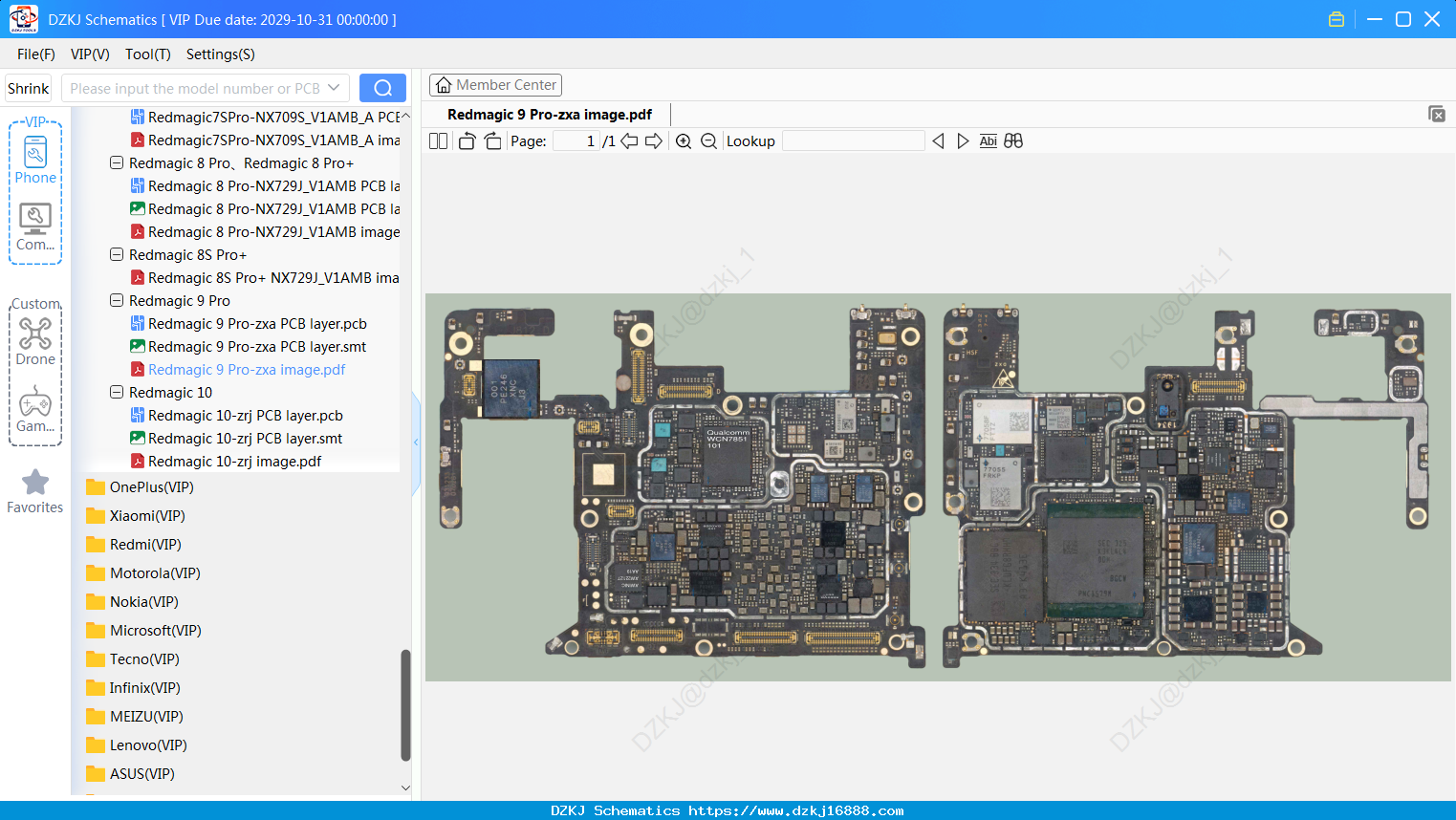Open the Computer category in the sidebar
The image size is (1456, 820).
tap(35, 227)
